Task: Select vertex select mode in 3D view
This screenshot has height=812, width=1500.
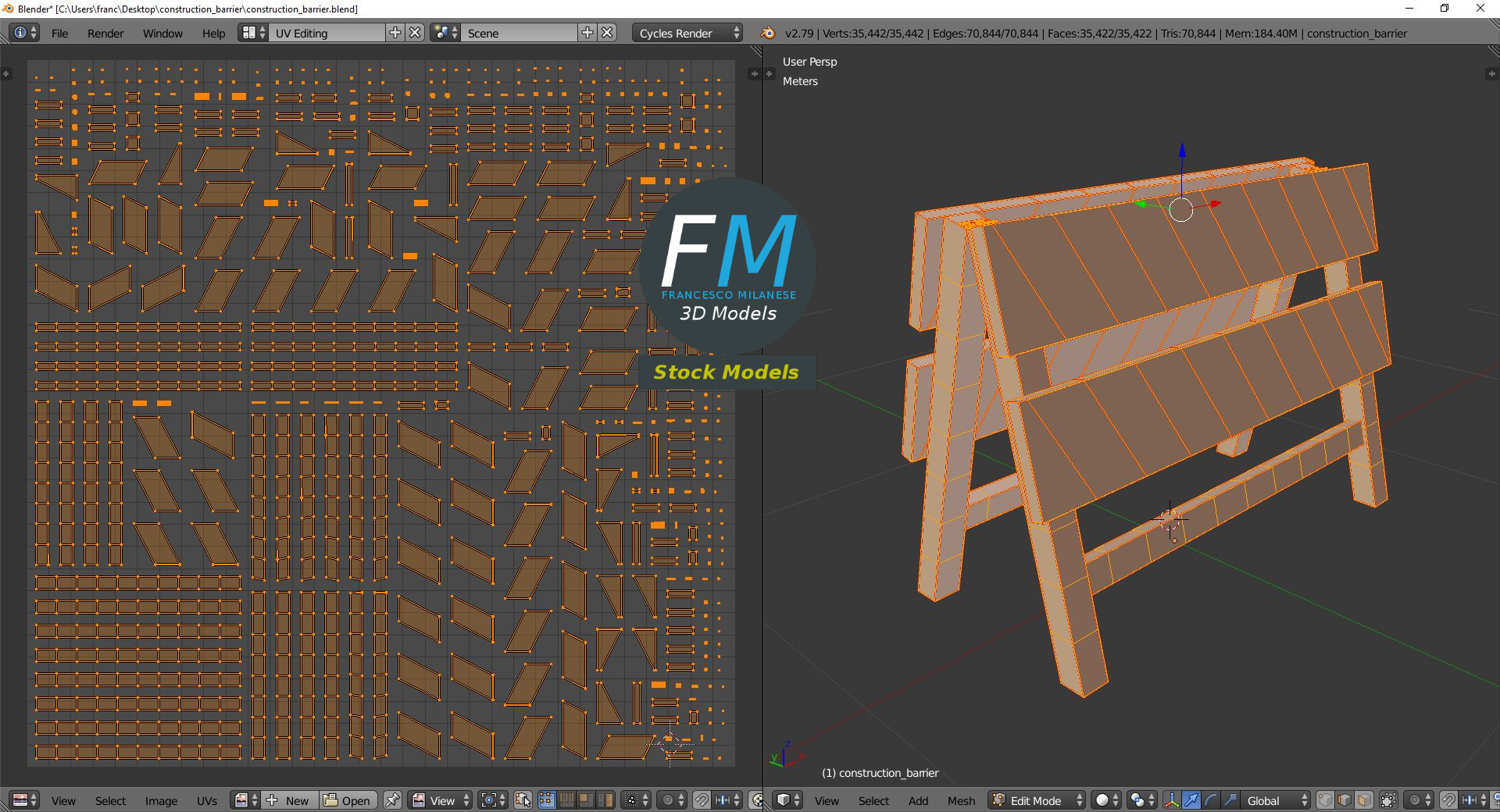Action: [x=1325, y=800]
